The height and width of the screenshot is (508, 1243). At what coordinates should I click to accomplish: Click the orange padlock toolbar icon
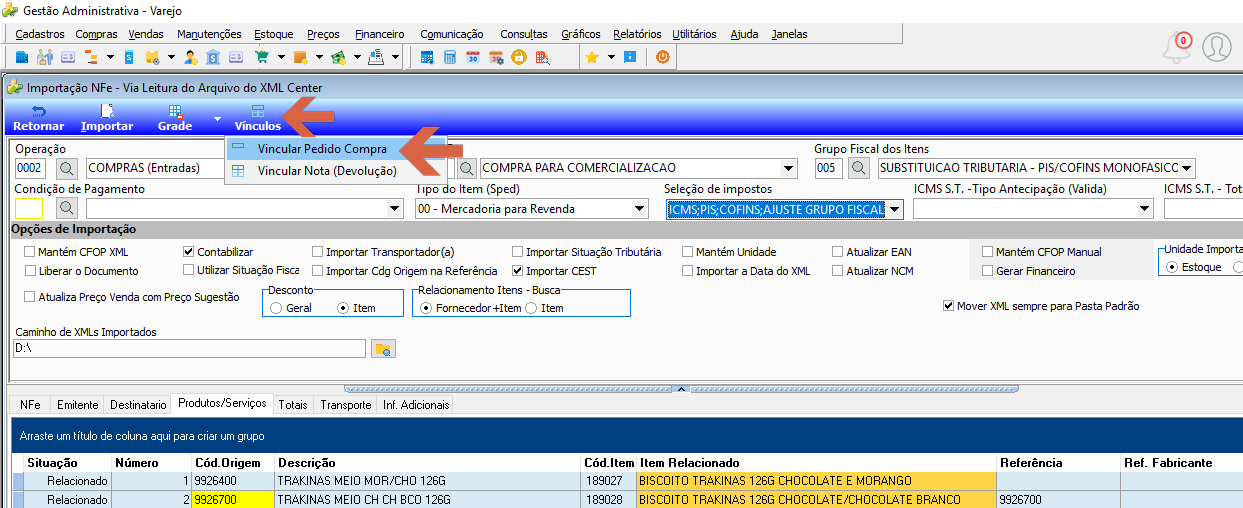coord(519,57)
